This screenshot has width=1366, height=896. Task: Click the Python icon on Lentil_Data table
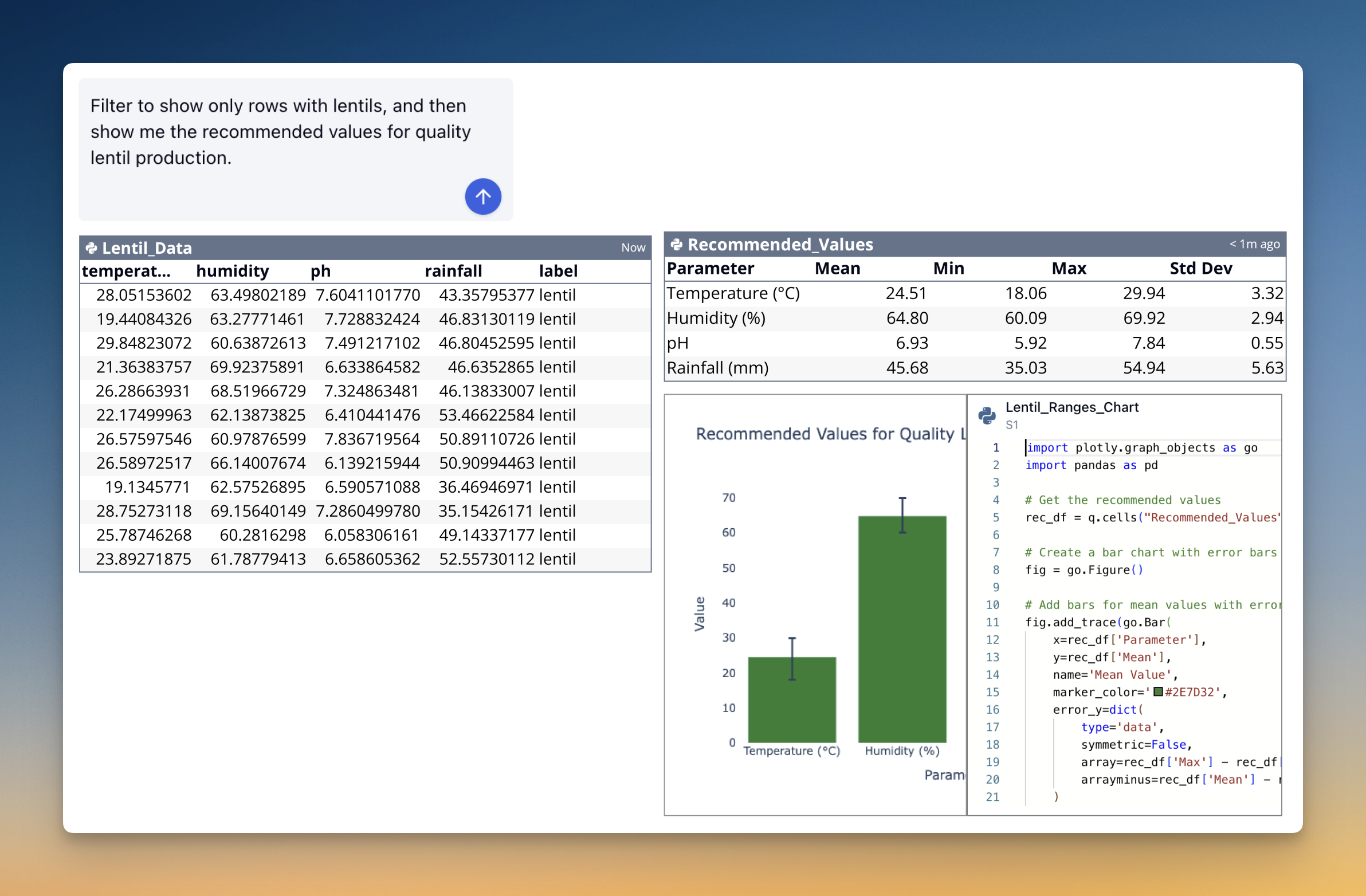point(93,247)
